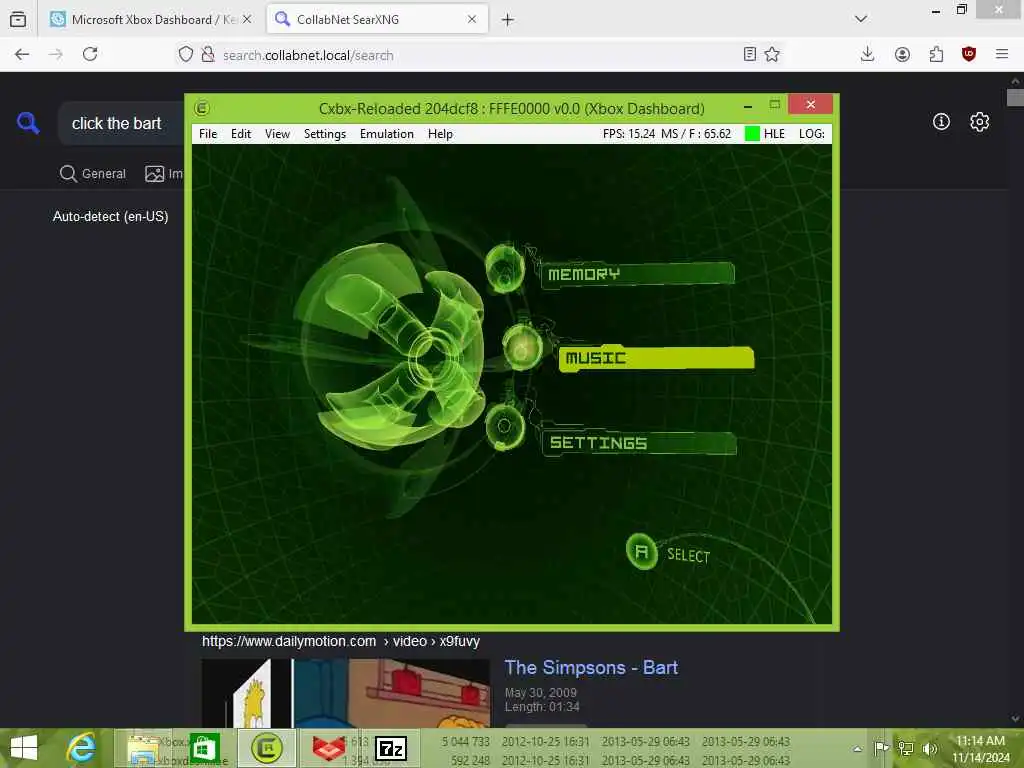Open the SearXNG about info icon
This screenshot has width=1024, height=768.
[x=941, y=121]
